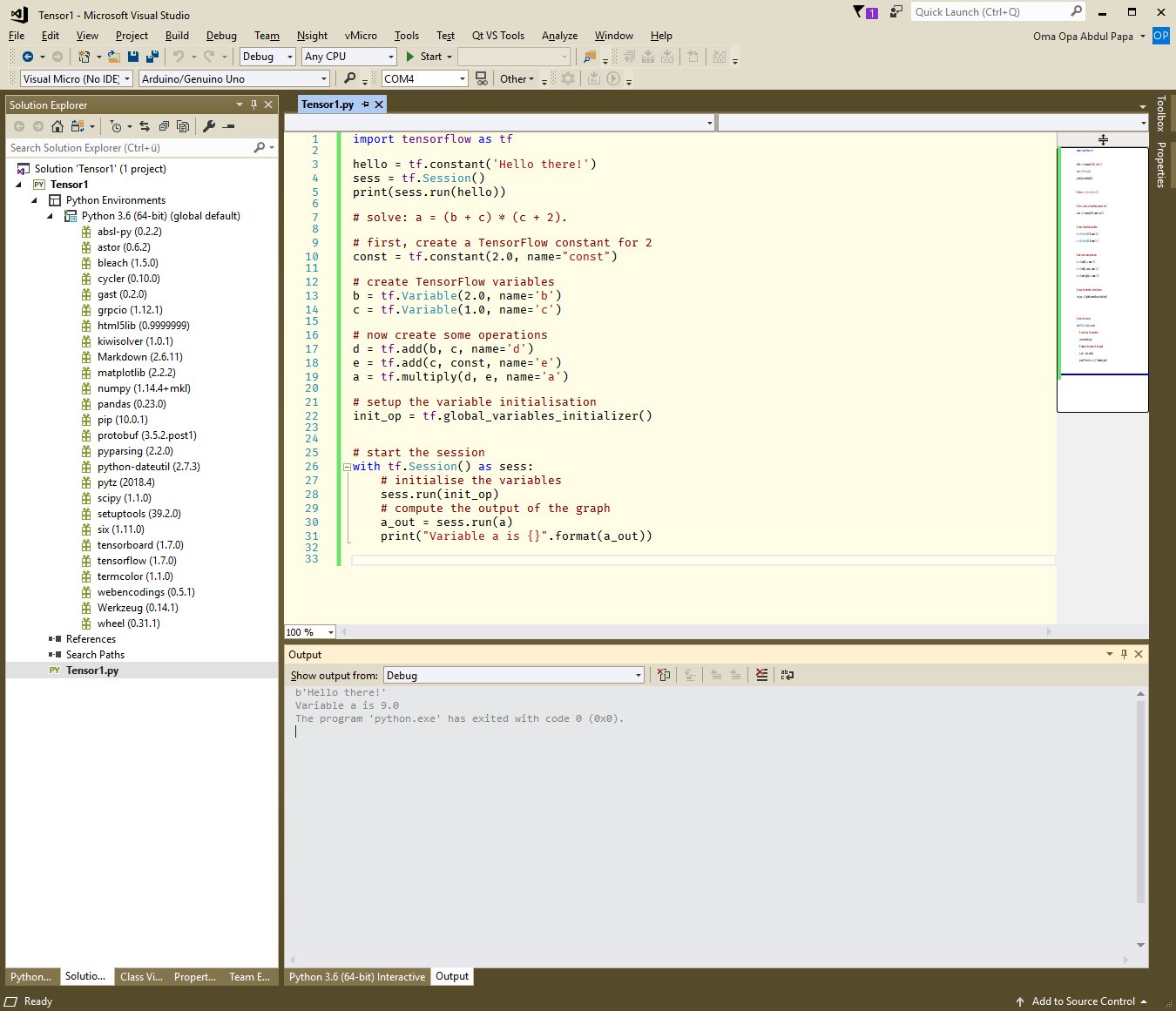1176x1011 pixels.
Task: Switch to the Class View bottom tab
Action: coord(141,977)
